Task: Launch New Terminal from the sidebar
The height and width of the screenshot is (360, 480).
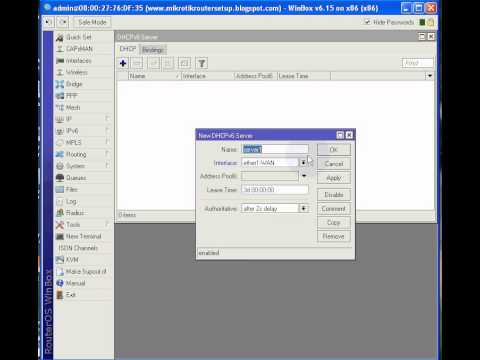Action: tap(83, 236)
